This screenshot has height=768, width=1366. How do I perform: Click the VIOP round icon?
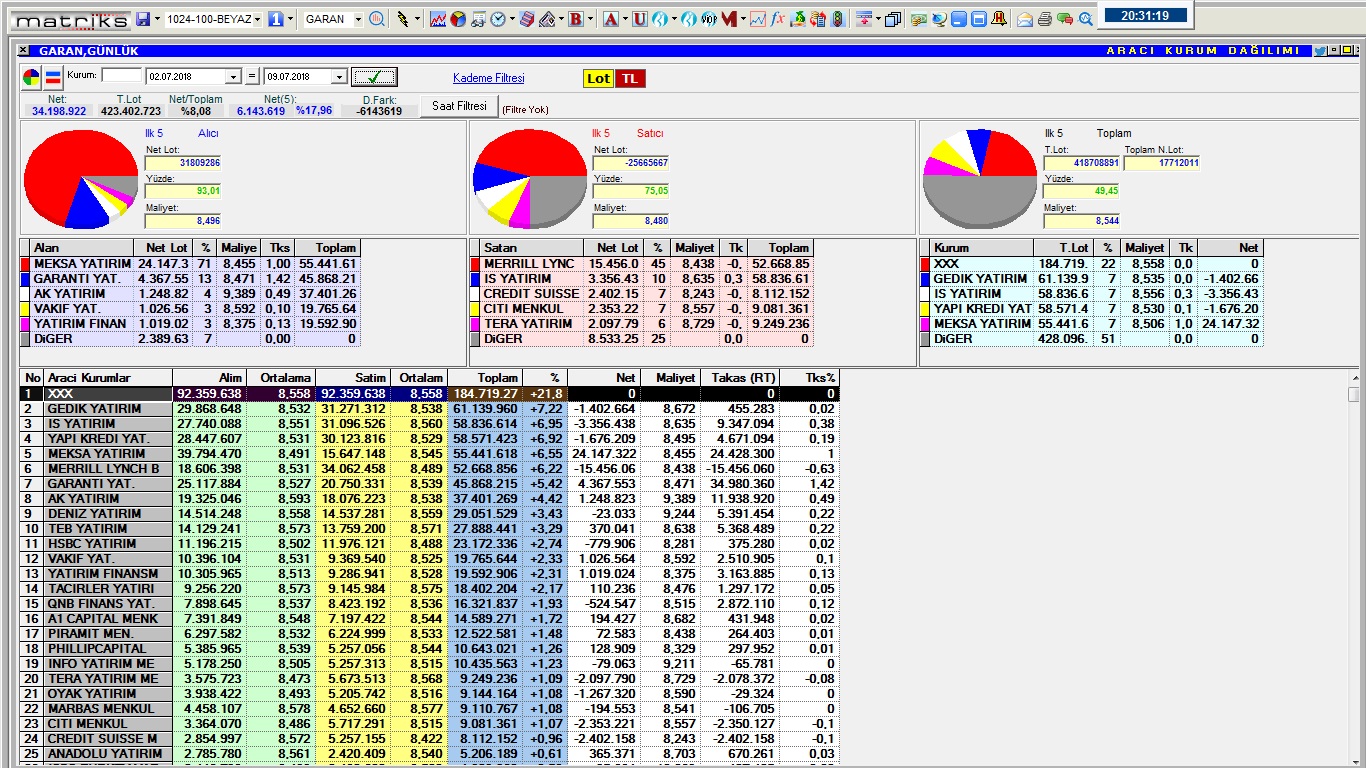pyautogui.click(x=709, y=19)
